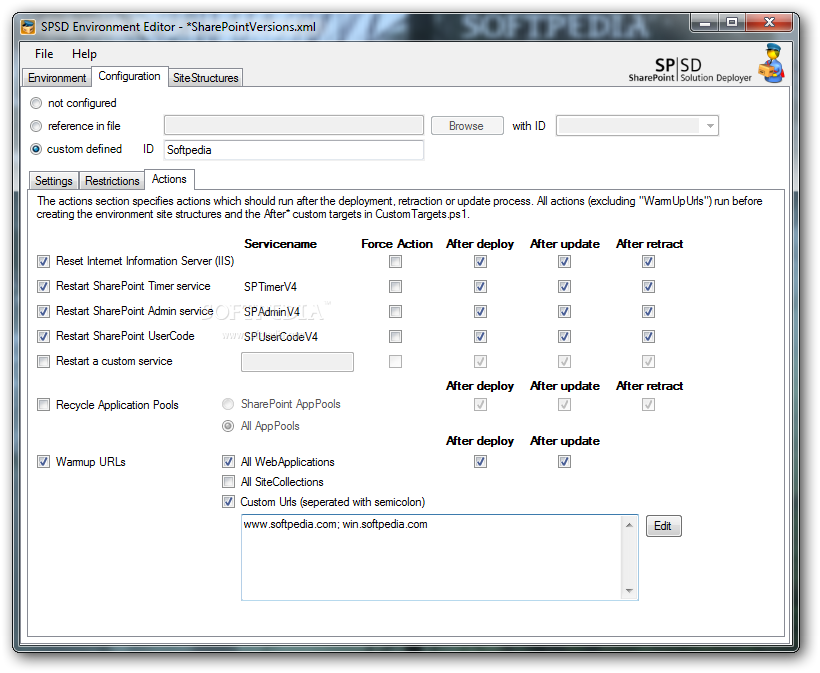820x673 pixels.
Task: Enable Recycle Application Pools
Action: click(x=43, y=405)
